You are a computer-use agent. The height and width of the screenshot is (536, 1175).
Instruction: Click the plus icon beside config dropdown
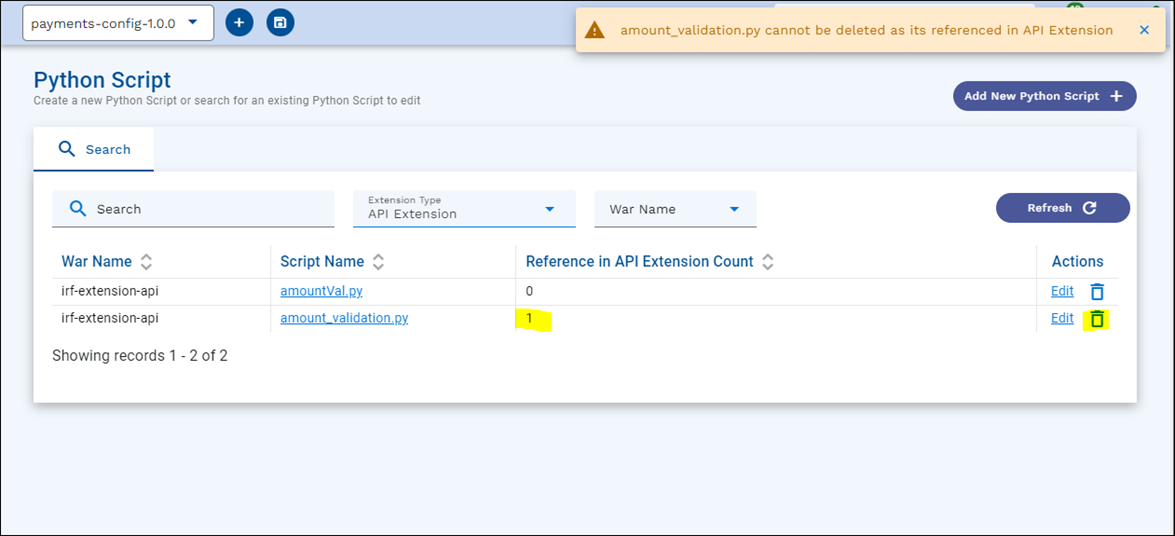click(239, 22)
